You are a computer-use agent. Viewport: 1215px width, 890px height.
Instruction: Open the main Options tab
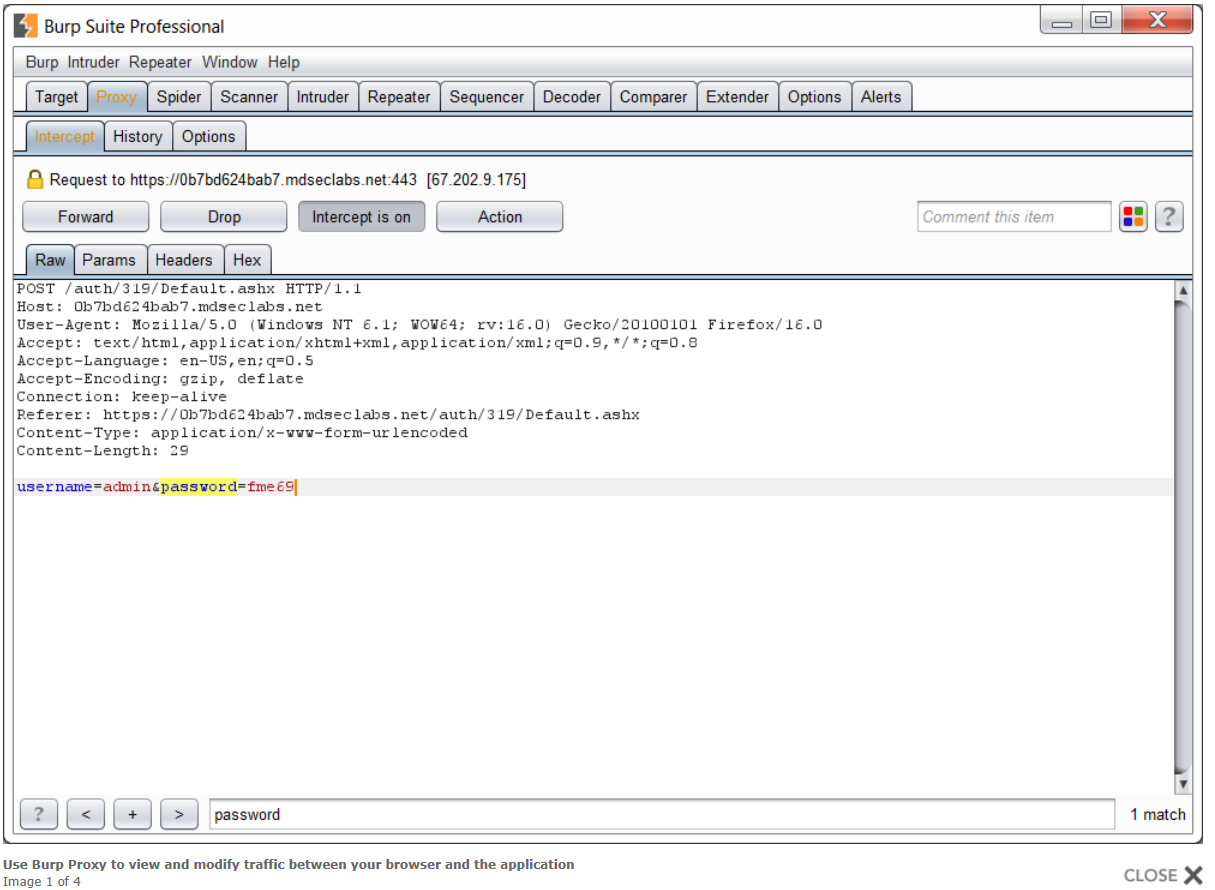[814, 97]
